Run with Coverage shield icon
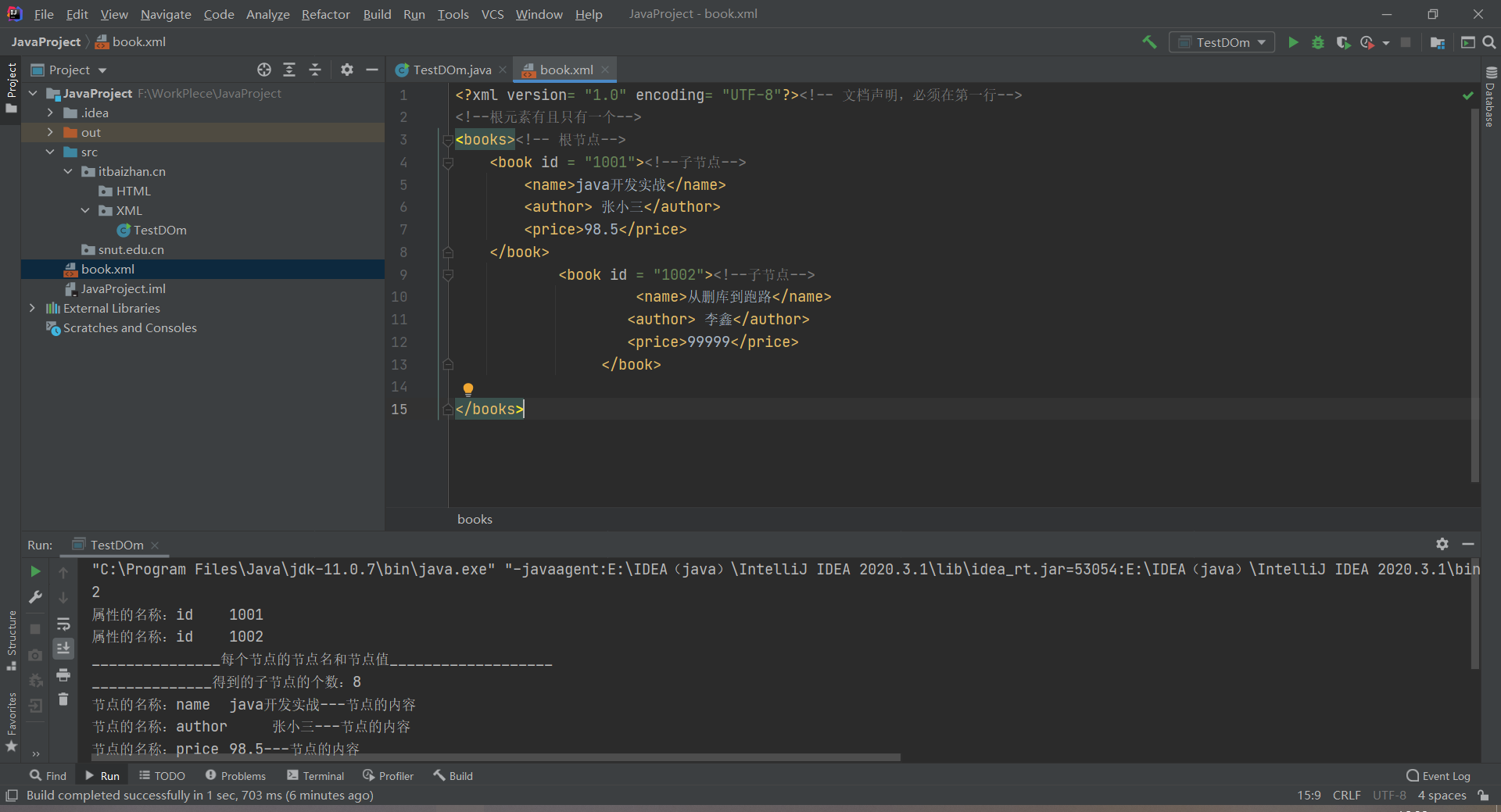The width and height of the screenshot is (1501, 812). [1343, 42]
